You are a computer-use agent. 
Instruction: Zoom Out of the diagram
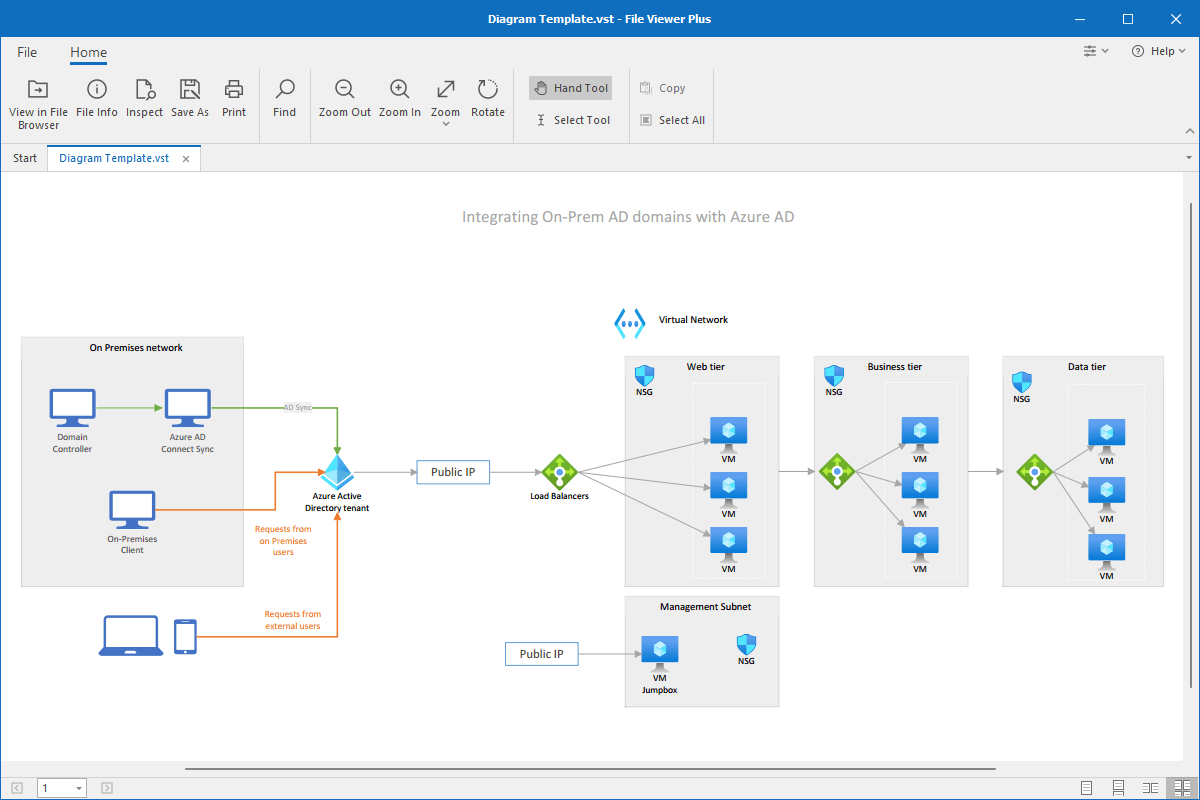pos(345,99)
